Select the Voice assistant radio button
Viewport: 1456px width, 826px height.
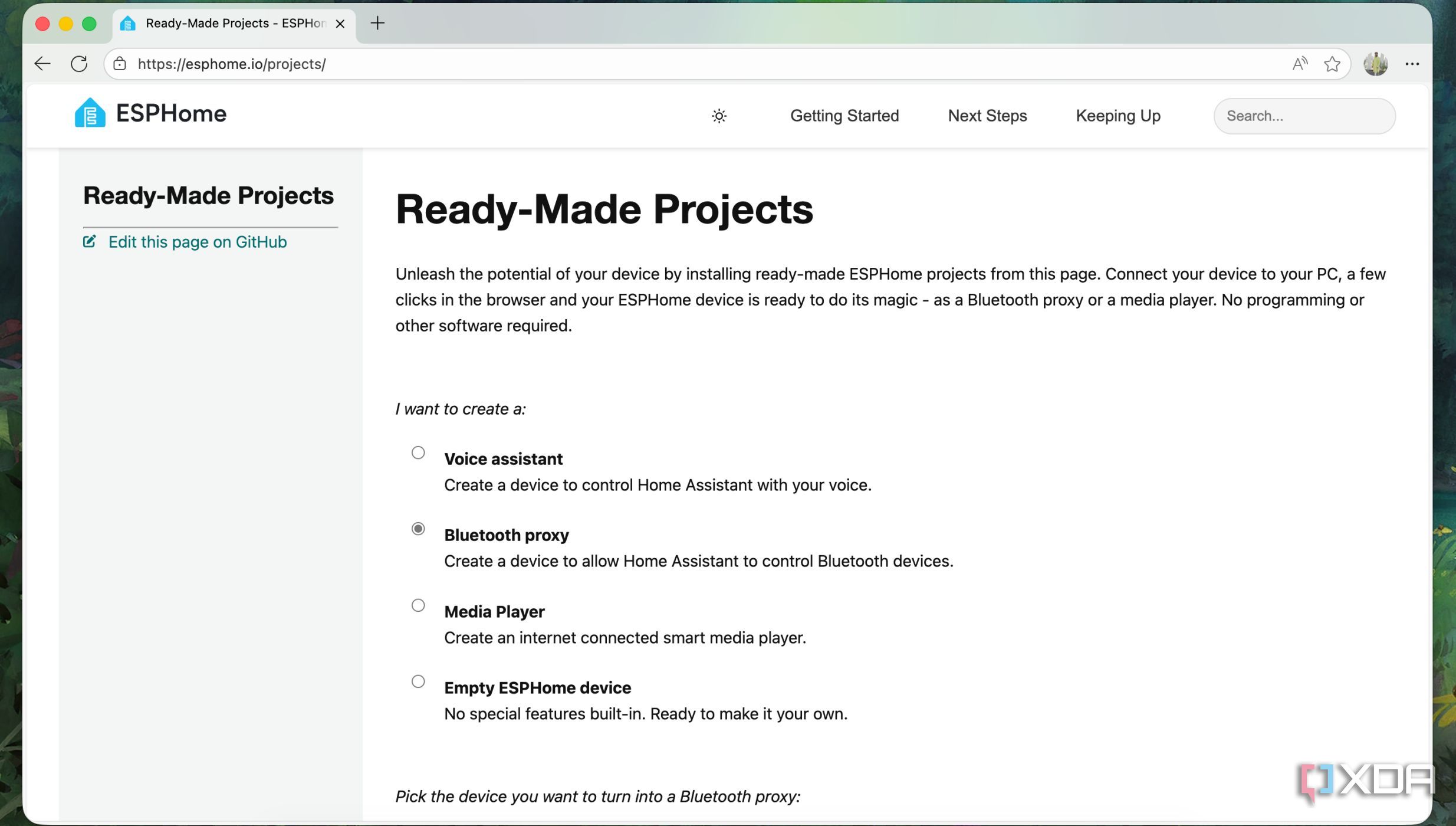pyautogui.click(x=418, y=453)
